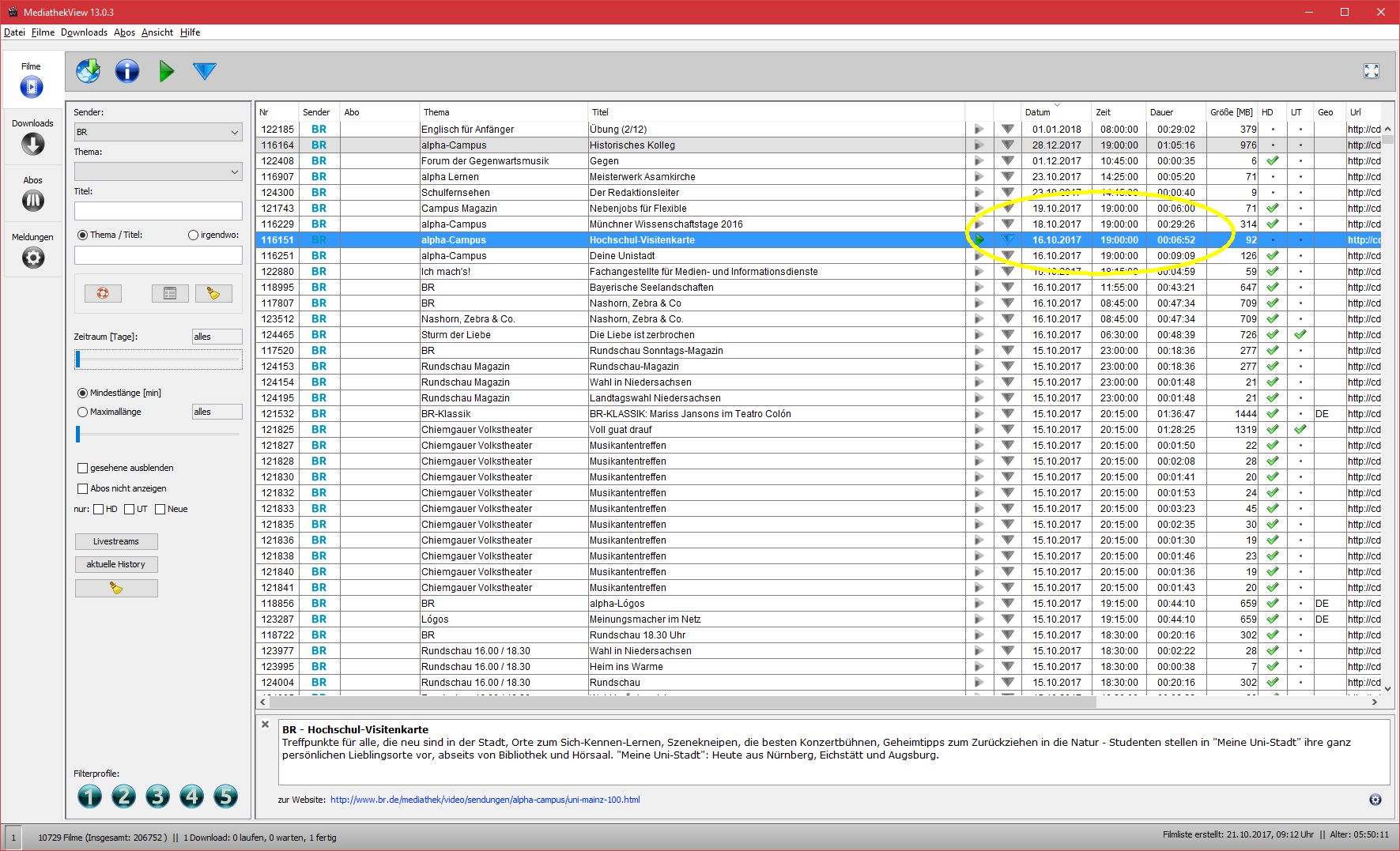Click the update film list globe icon
The width and height of the screenshot is (1400, 851).
[89, 71]
